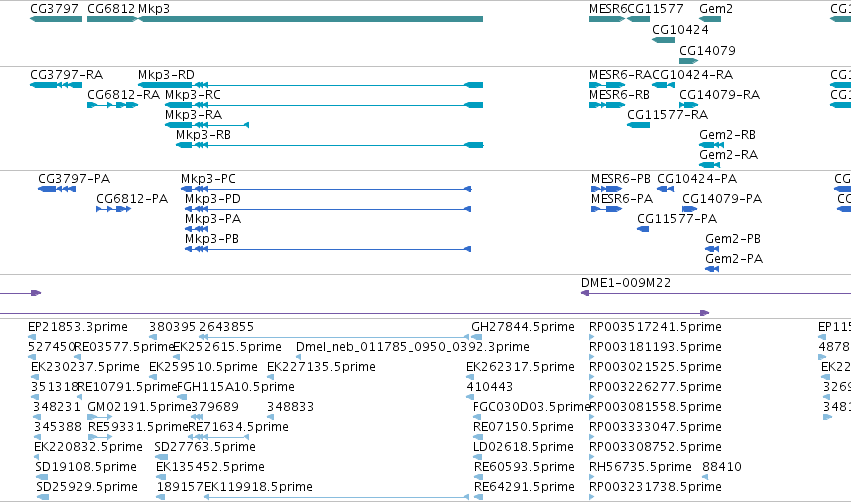Screen dimensions: 851x502
Task: Open EST EK119918.5prime
Action: click(336, 497)
